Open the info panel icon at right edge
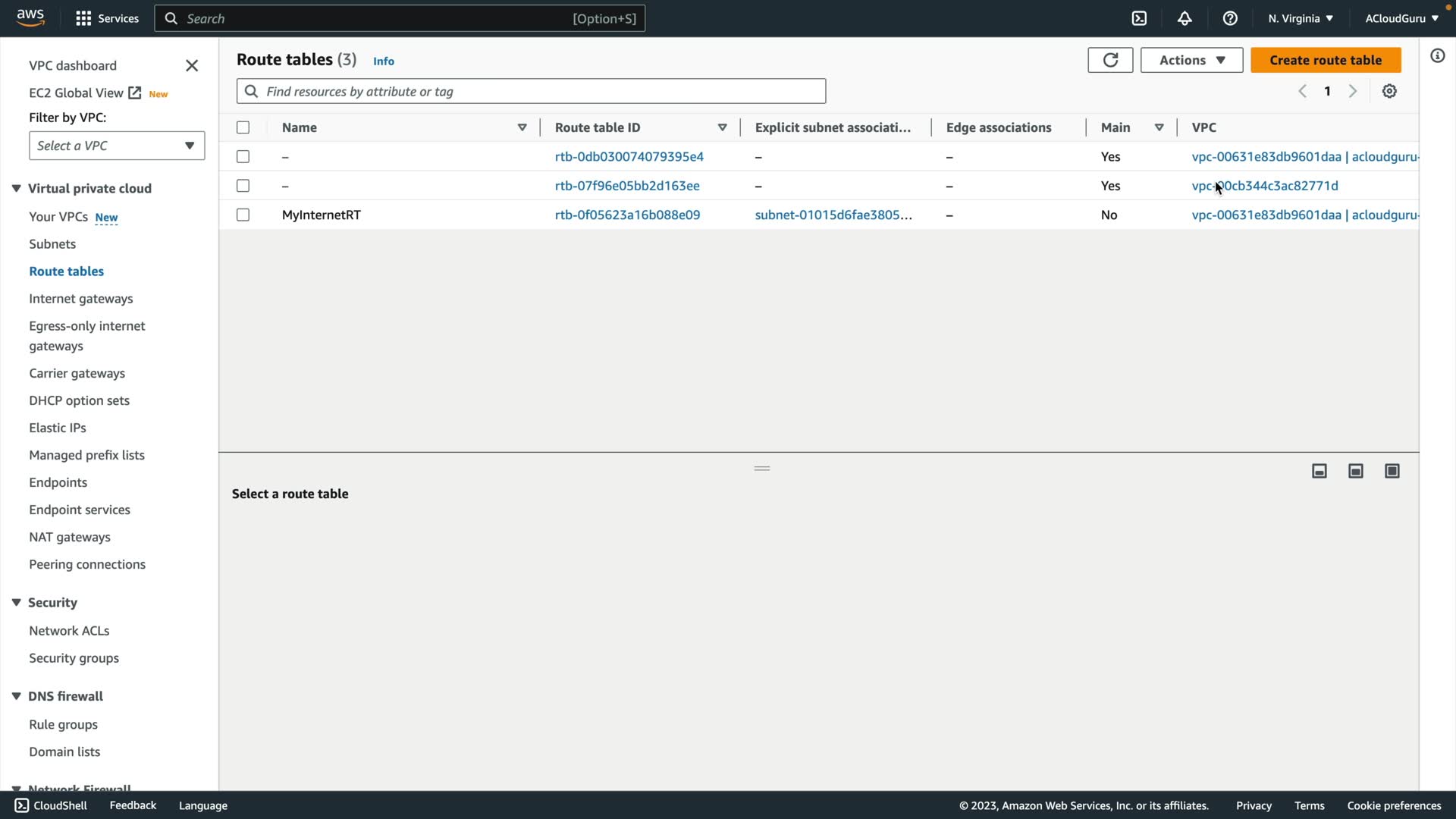The image size is (1456, 819). [1438, 55]
